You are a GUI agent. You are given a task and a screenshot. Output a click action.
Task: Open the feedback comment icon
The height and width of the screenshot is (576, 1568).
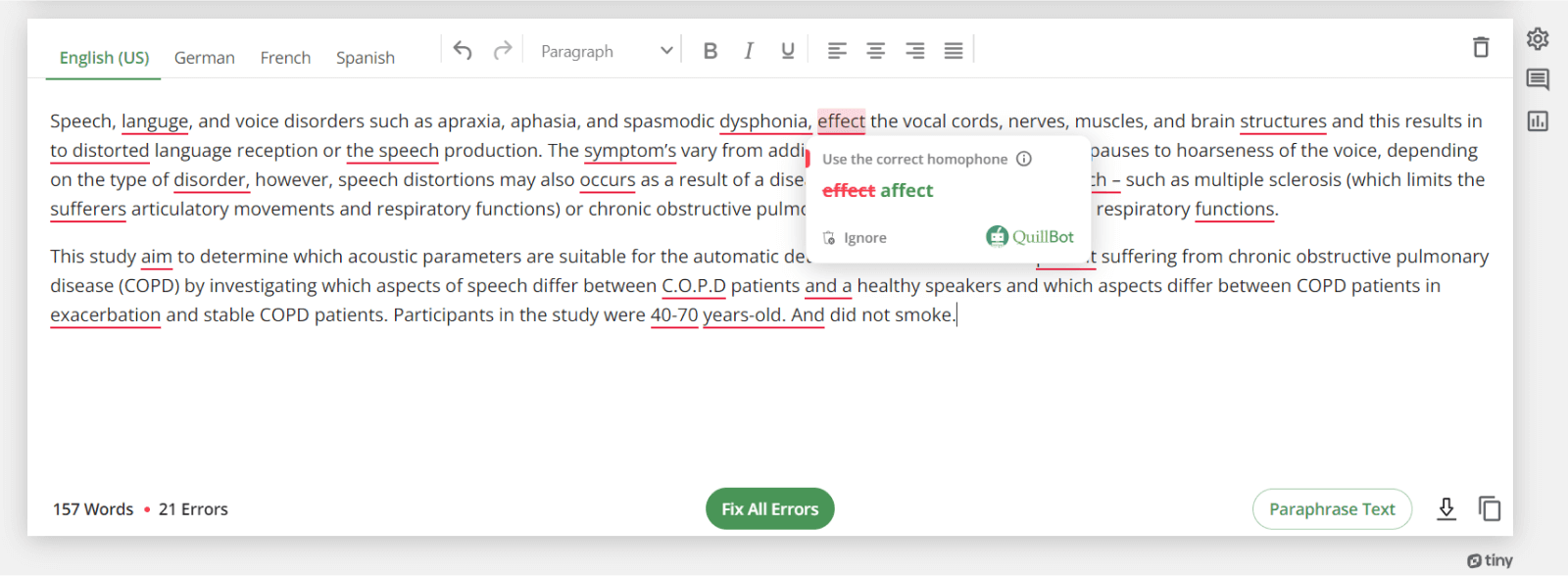[1538, 79]
